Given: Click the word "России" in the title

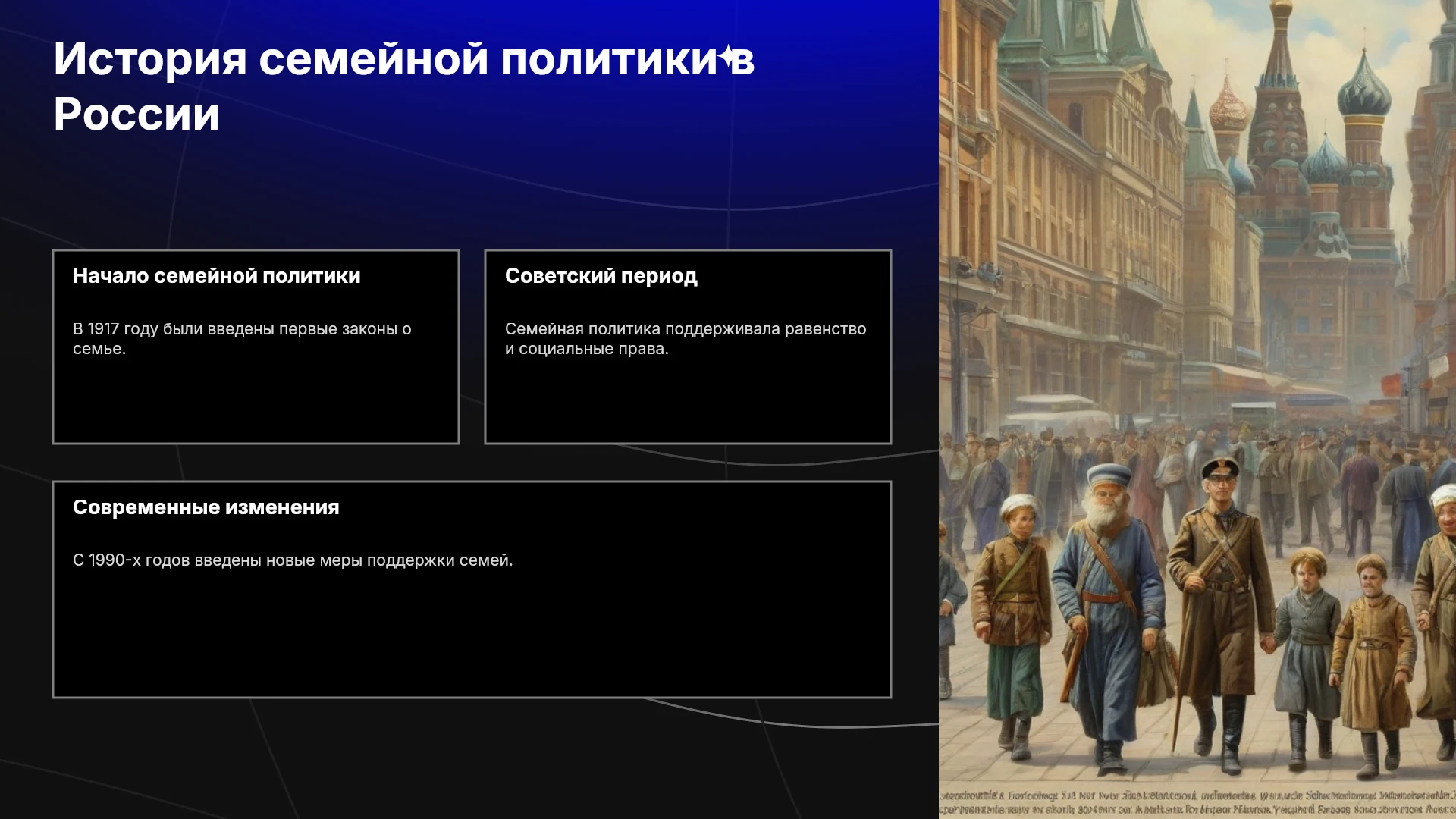Looking at the screenshot, I should point(136,115).
